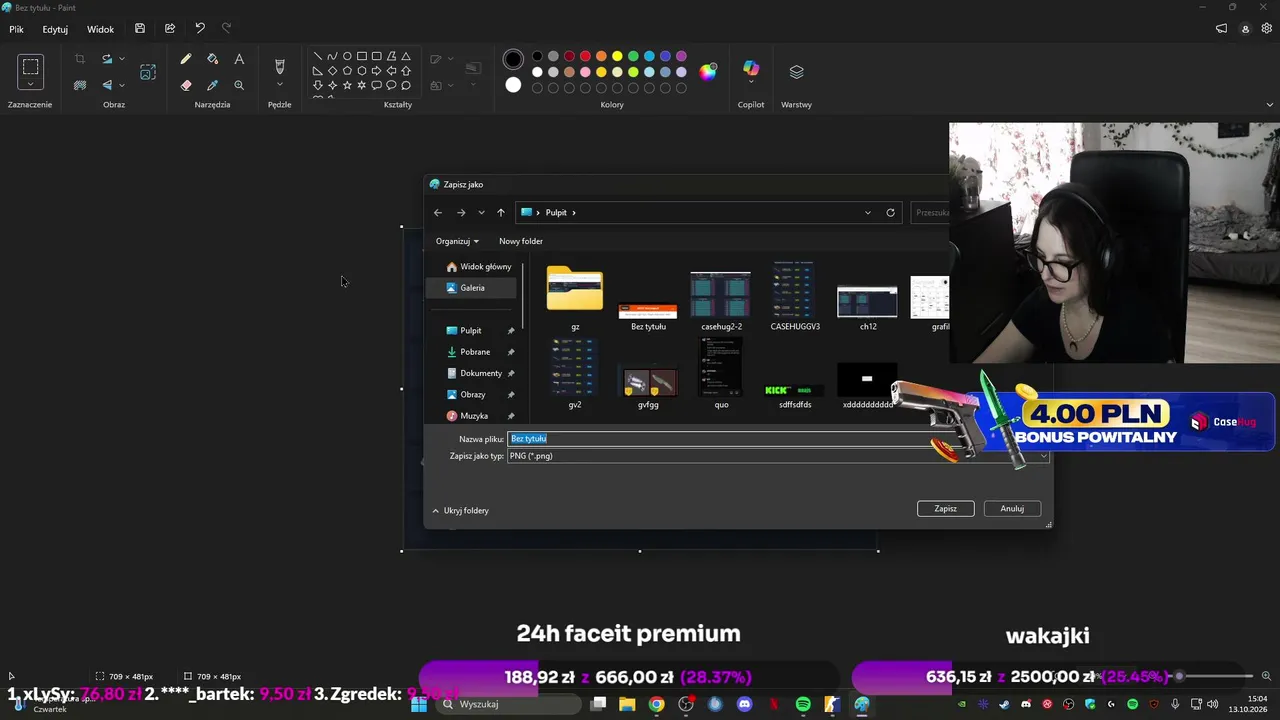Viewport: 1280px width, 720px height.
Task: Select the Pencil tool
Action: [186, 59]
